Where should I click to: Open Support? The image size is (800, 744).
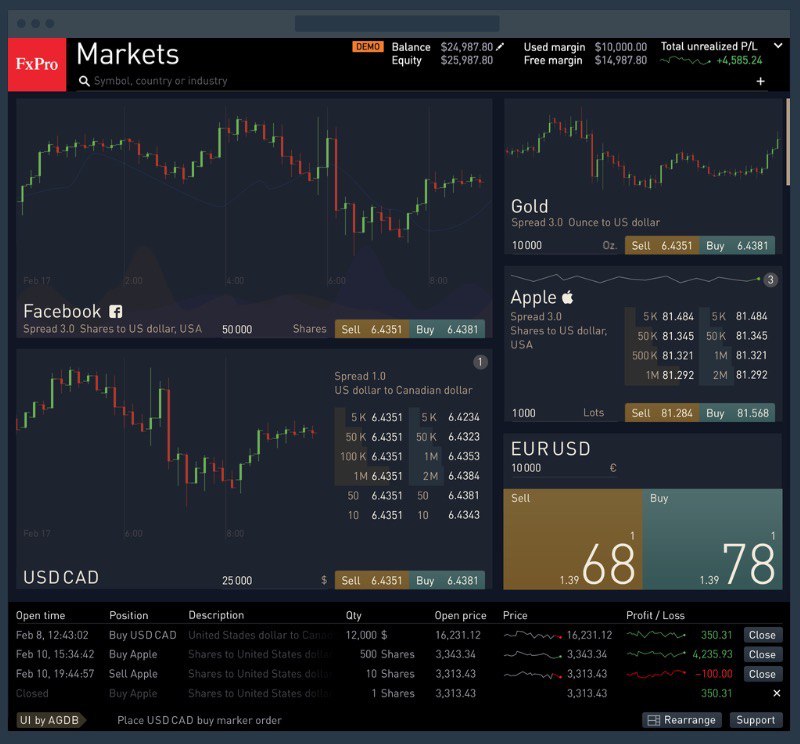click(756, 720)
